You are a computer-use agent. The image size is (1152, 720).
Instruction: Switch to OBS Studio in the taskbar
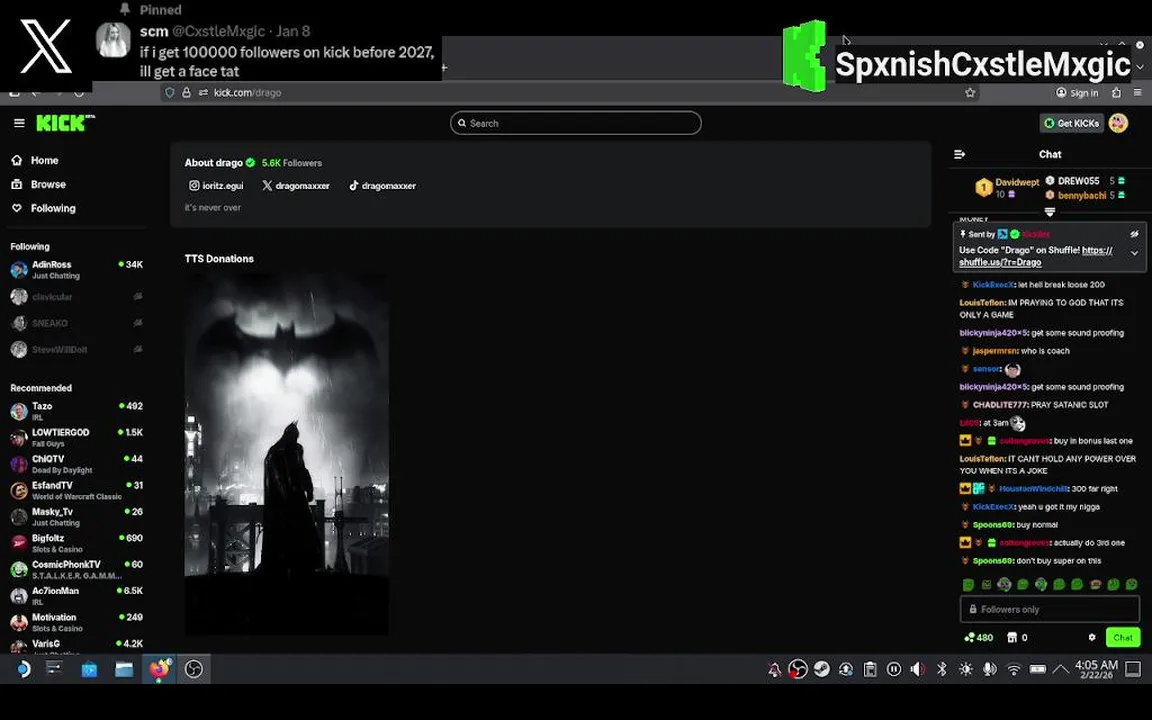click(194, 669)
